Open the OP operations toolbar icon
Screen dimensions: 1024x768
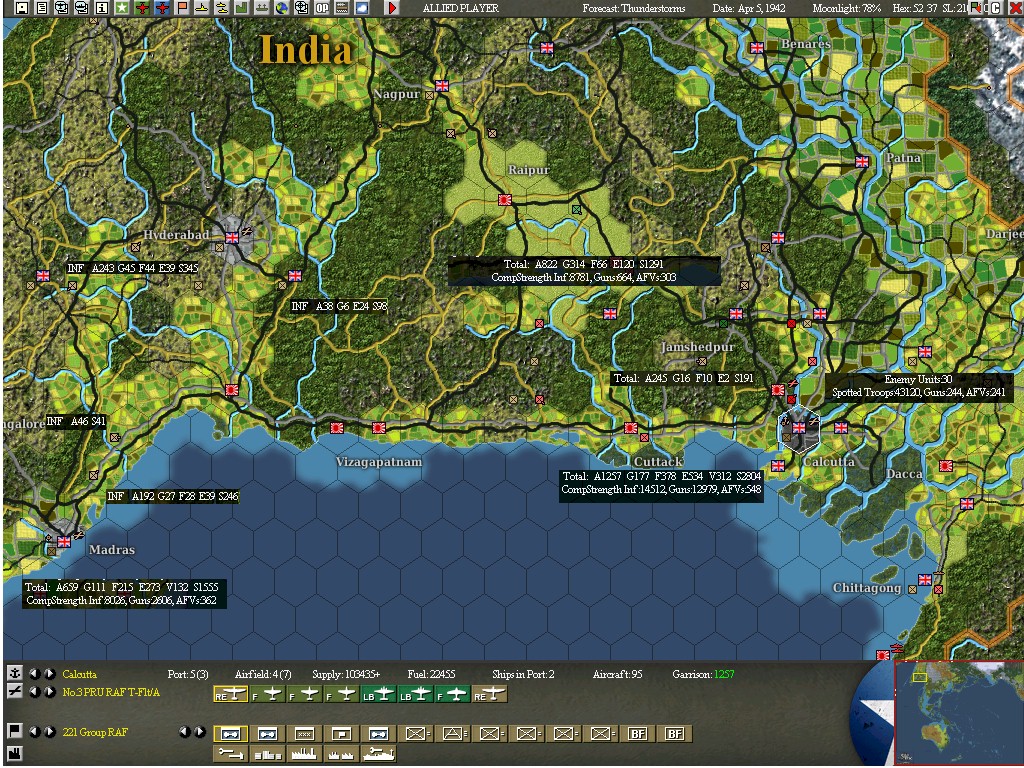322,8
